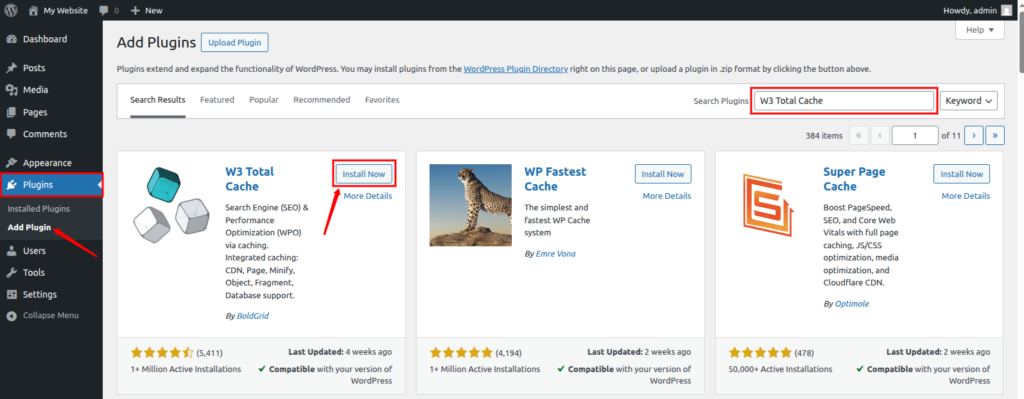Image resolution: width=1024 pixels, height=399 pixels.
Task: Install the Super Page Cache plugin
Action: tap(961, 174)
